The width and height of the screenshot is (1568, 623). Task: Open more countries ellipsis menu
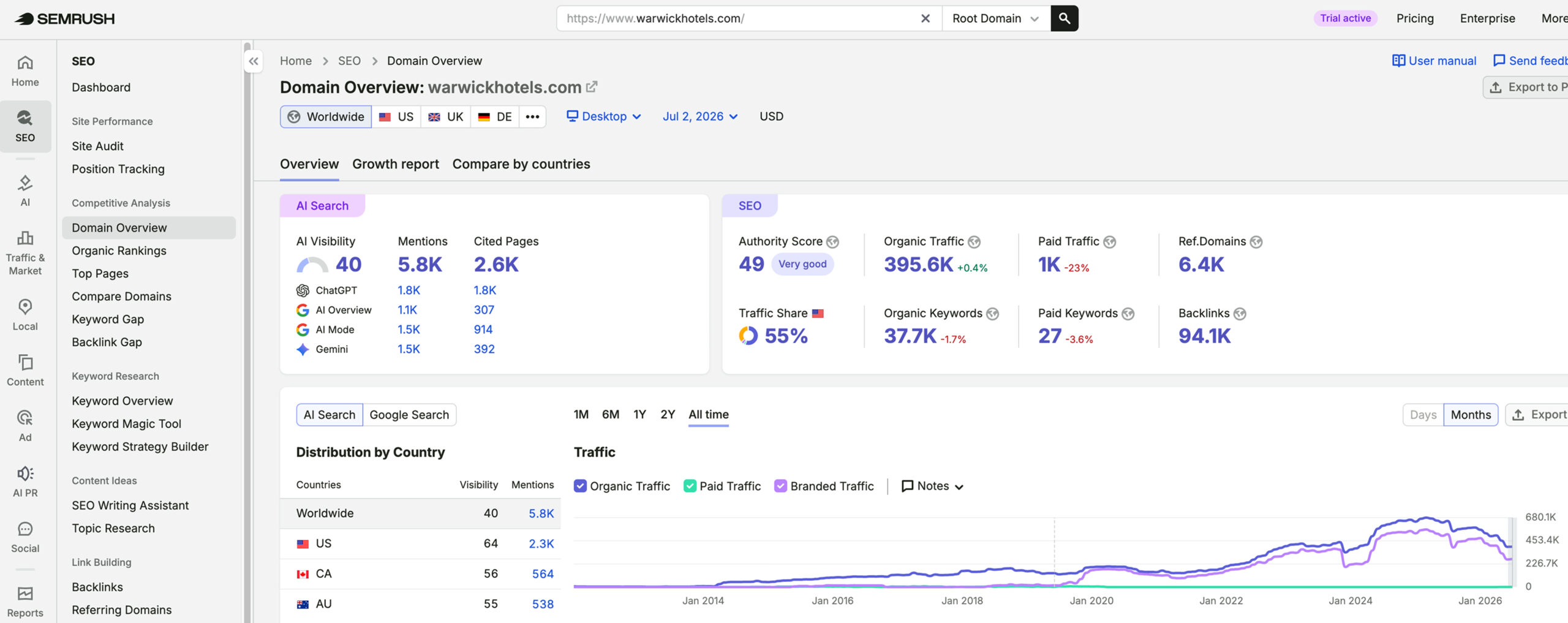[x=532, y=116]
